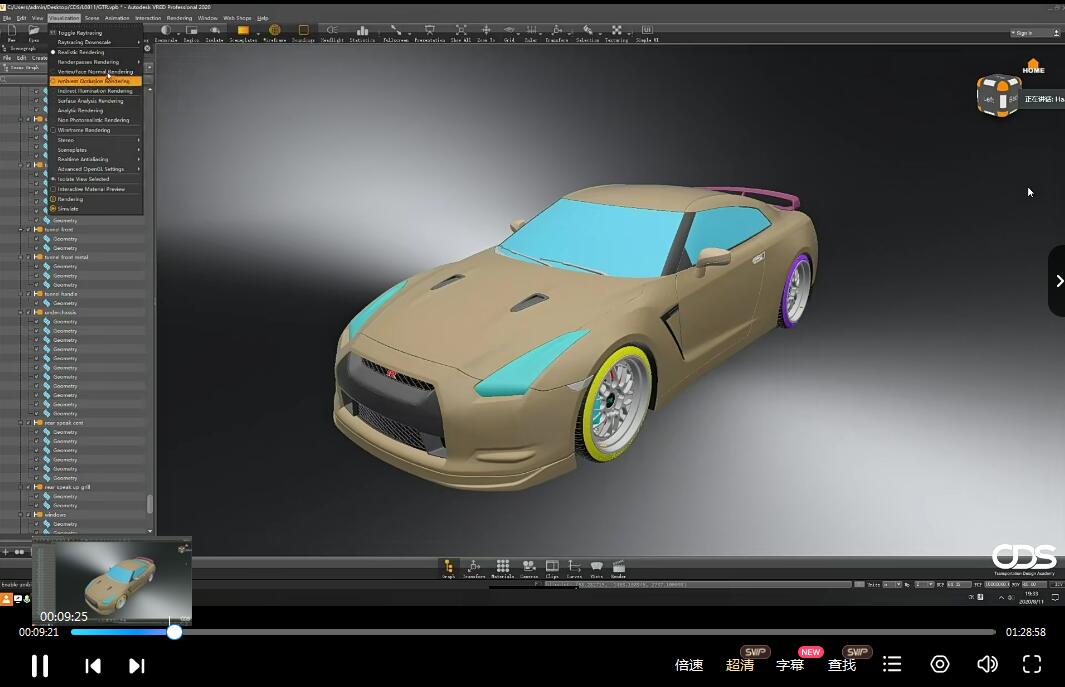
Task: Open the Animation menu in menu bar
Action: pos(117,18)
